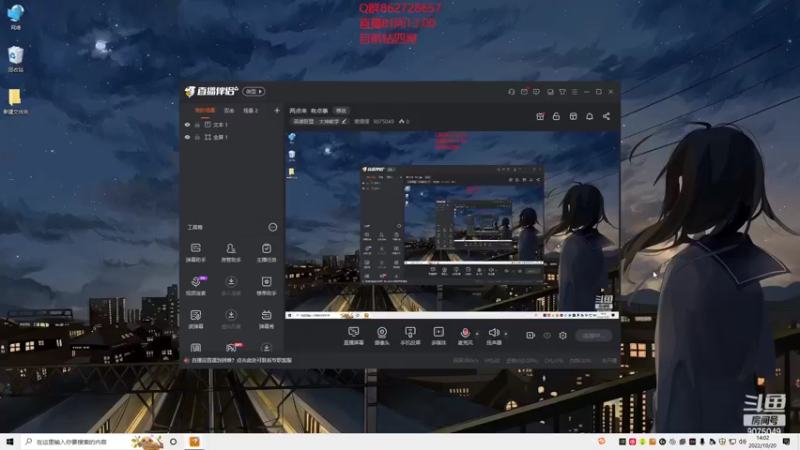Click the mini window icon in title bar

[550, 92]
